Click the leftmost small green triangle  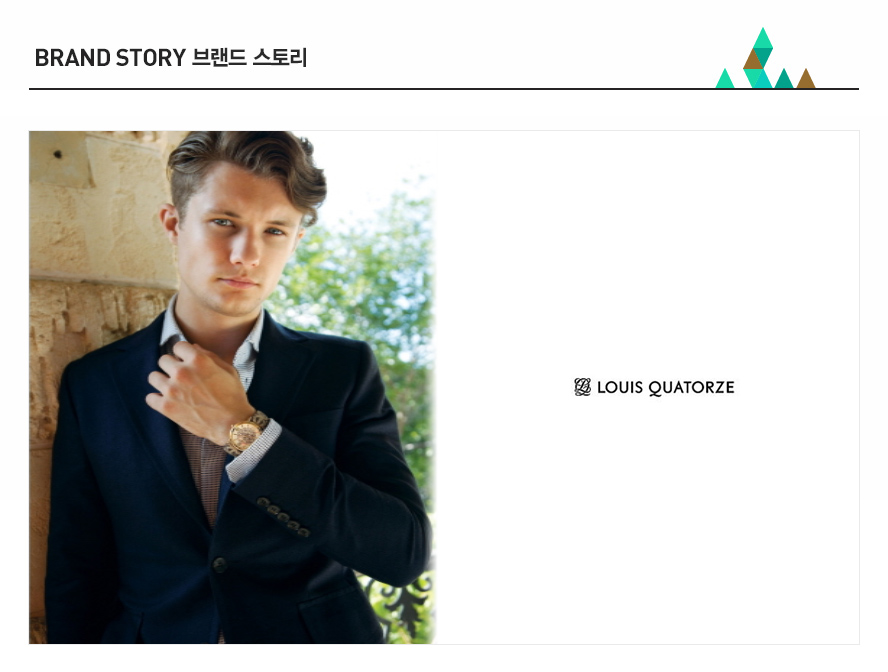click(x=725, y=79)
